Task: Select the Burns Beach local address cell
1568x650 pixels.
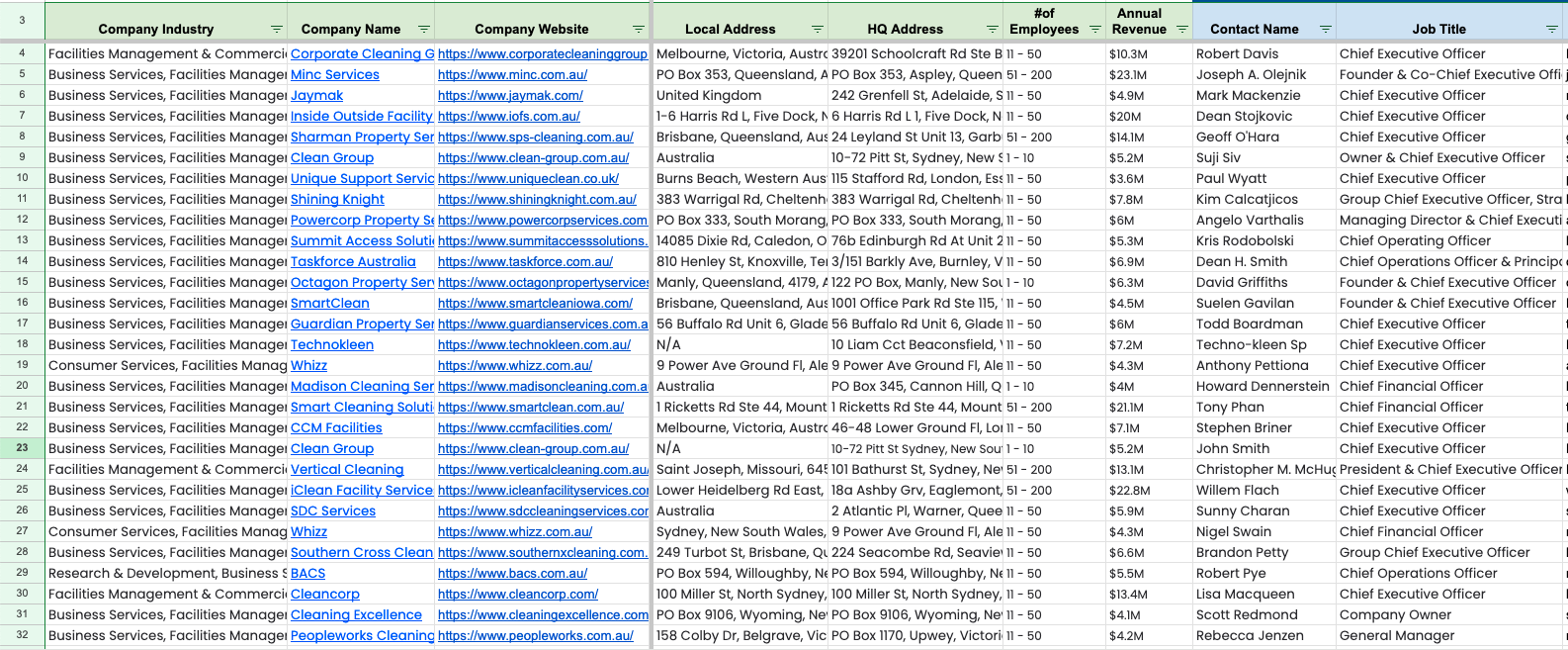Action: [740, 179]
